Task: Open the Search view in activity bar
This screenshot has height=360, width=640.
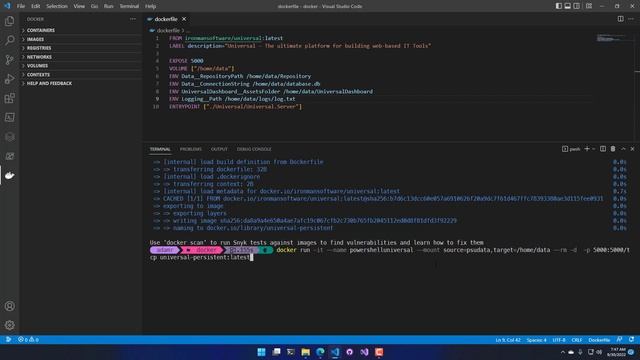Action: coord(9,40)
